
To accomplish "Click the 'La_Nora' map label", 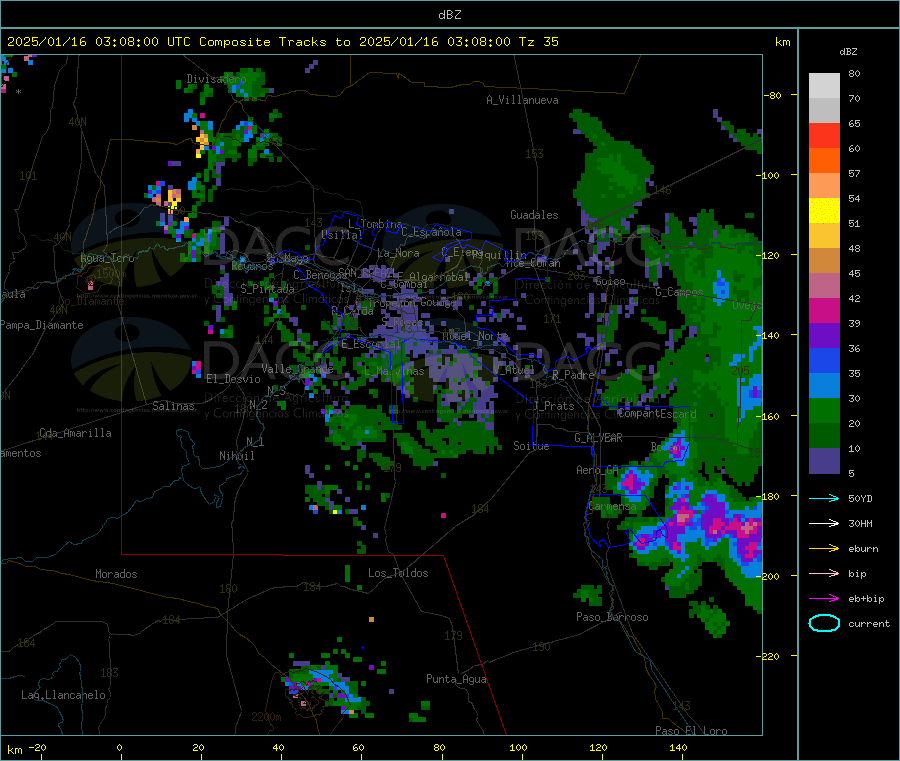I will pos(398,253).
